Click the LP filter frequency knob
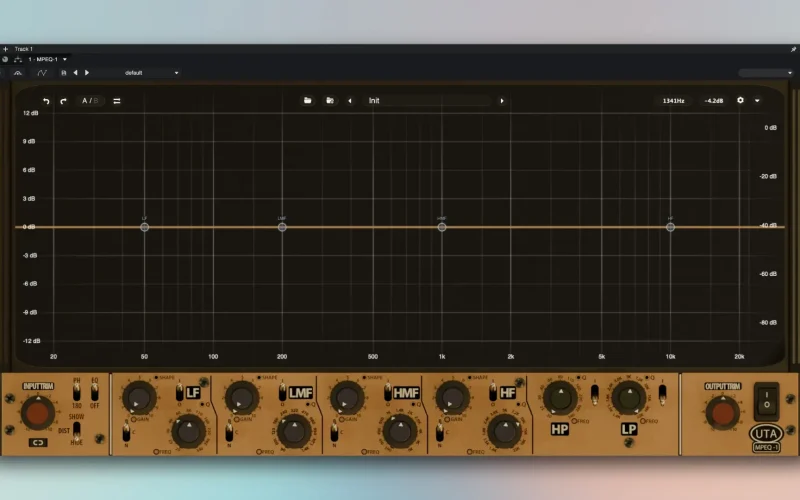 point(629,399)
